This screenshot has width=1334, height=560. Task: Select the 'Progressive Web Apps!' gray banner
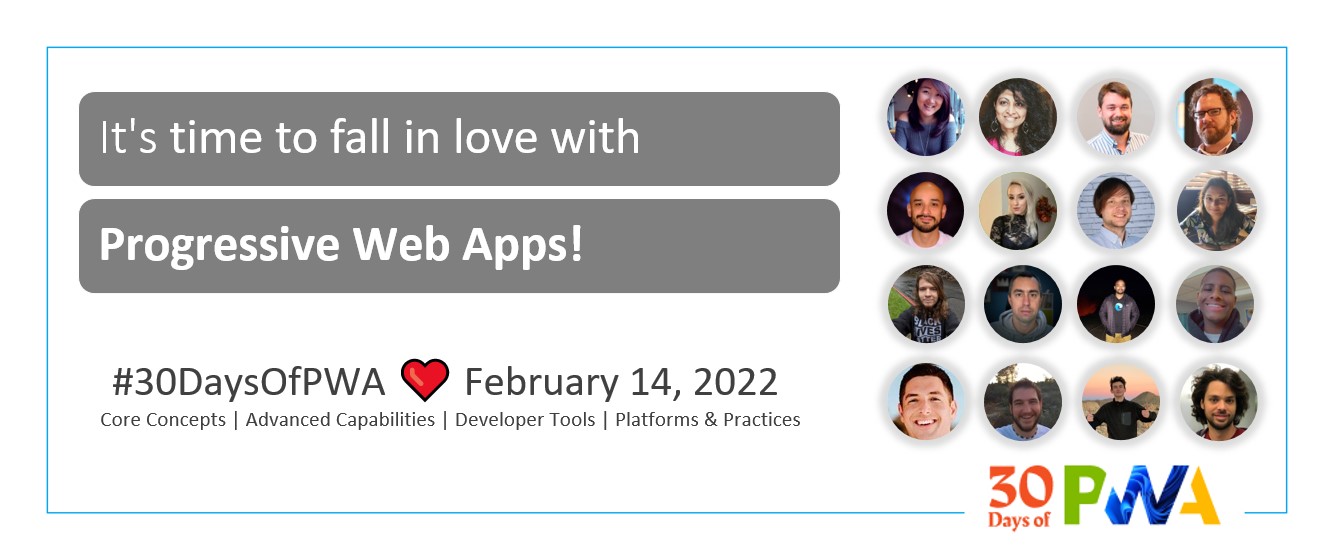click(459, 246)
